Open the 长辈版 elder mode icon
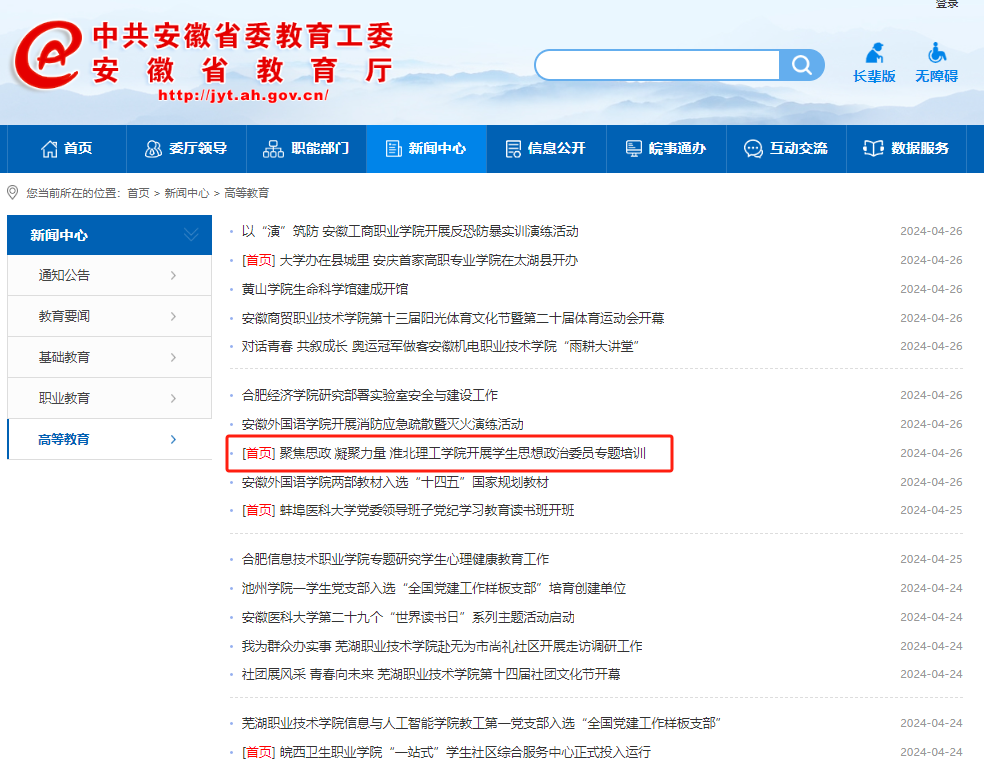 (874, 62)
